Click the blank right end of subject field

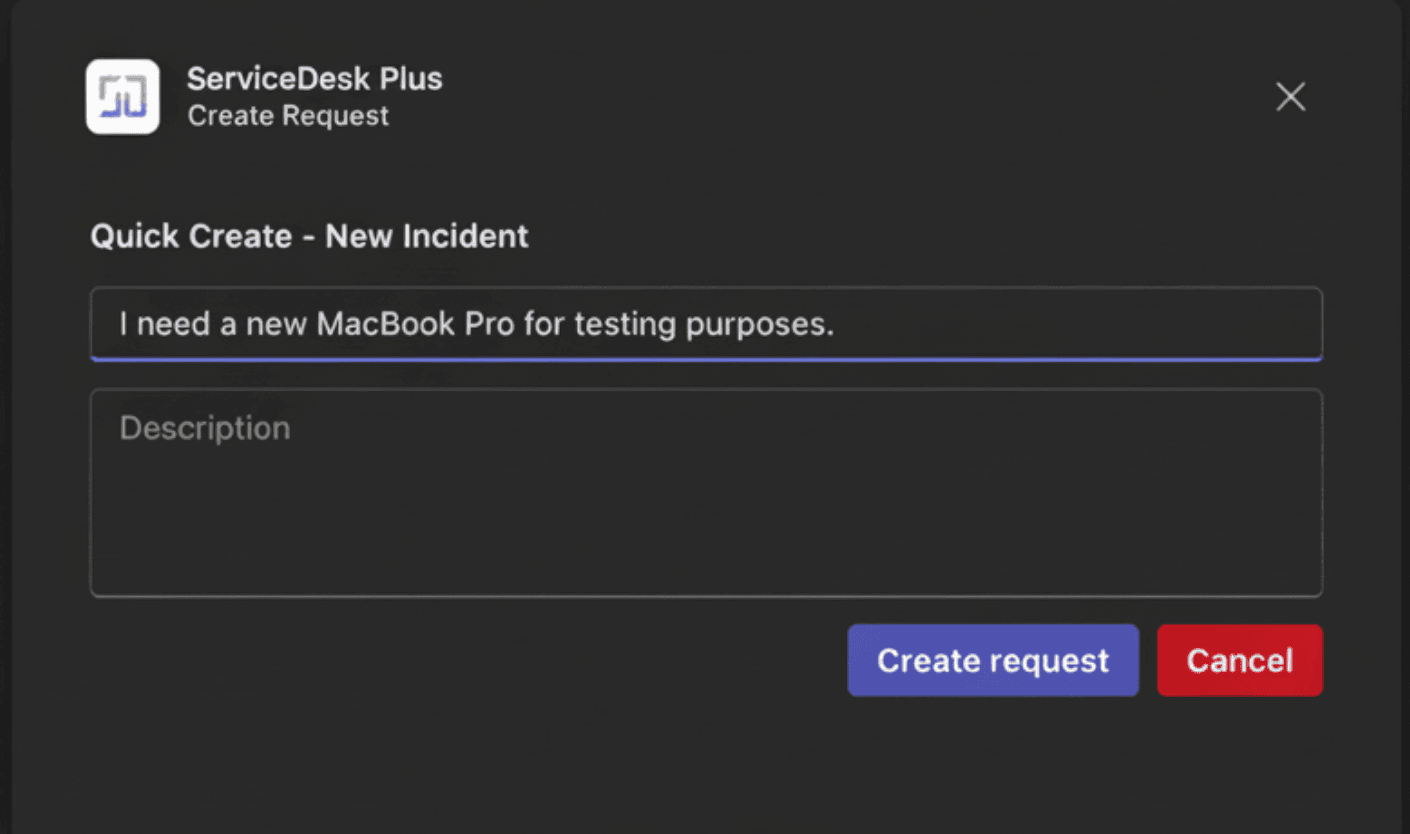coord(1150,323)
